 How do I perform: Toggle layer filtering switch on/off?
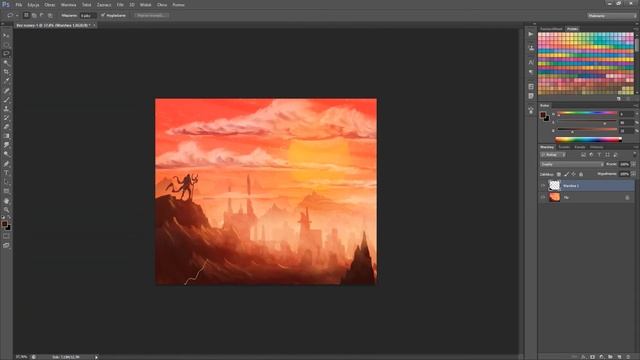(634, 154)
